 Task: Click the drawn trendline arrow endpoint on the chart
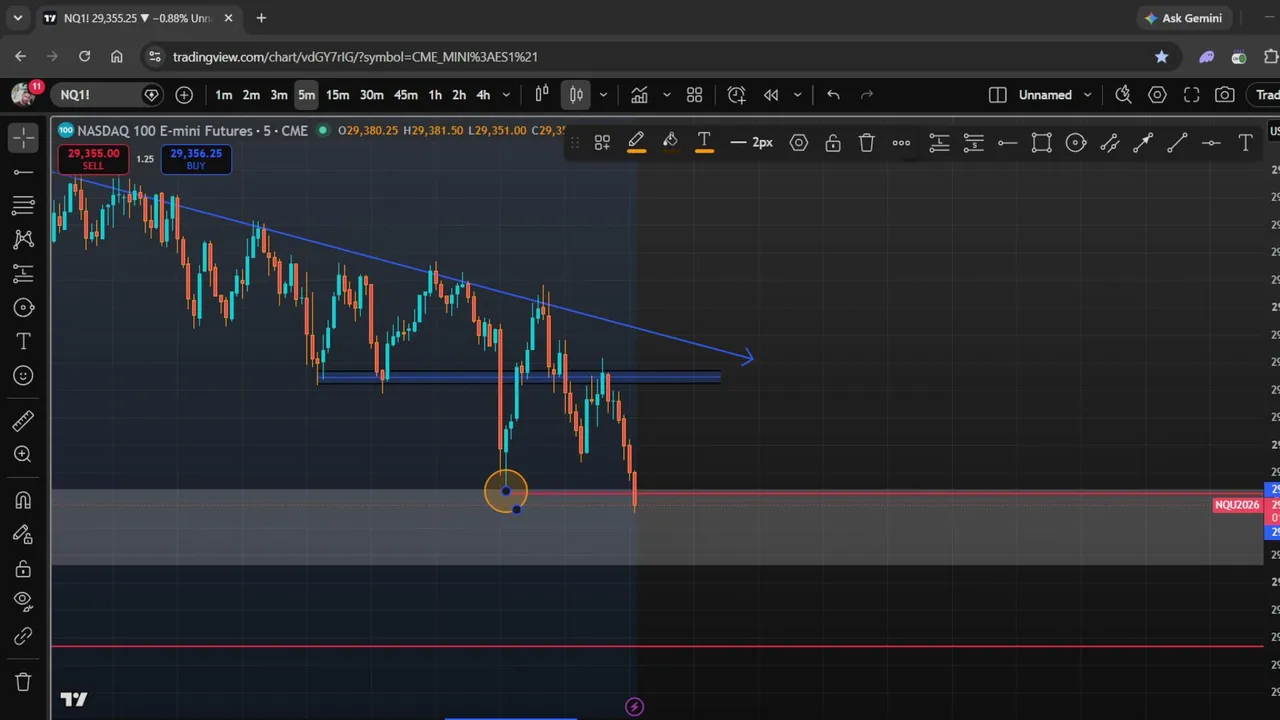click(748, 356)
